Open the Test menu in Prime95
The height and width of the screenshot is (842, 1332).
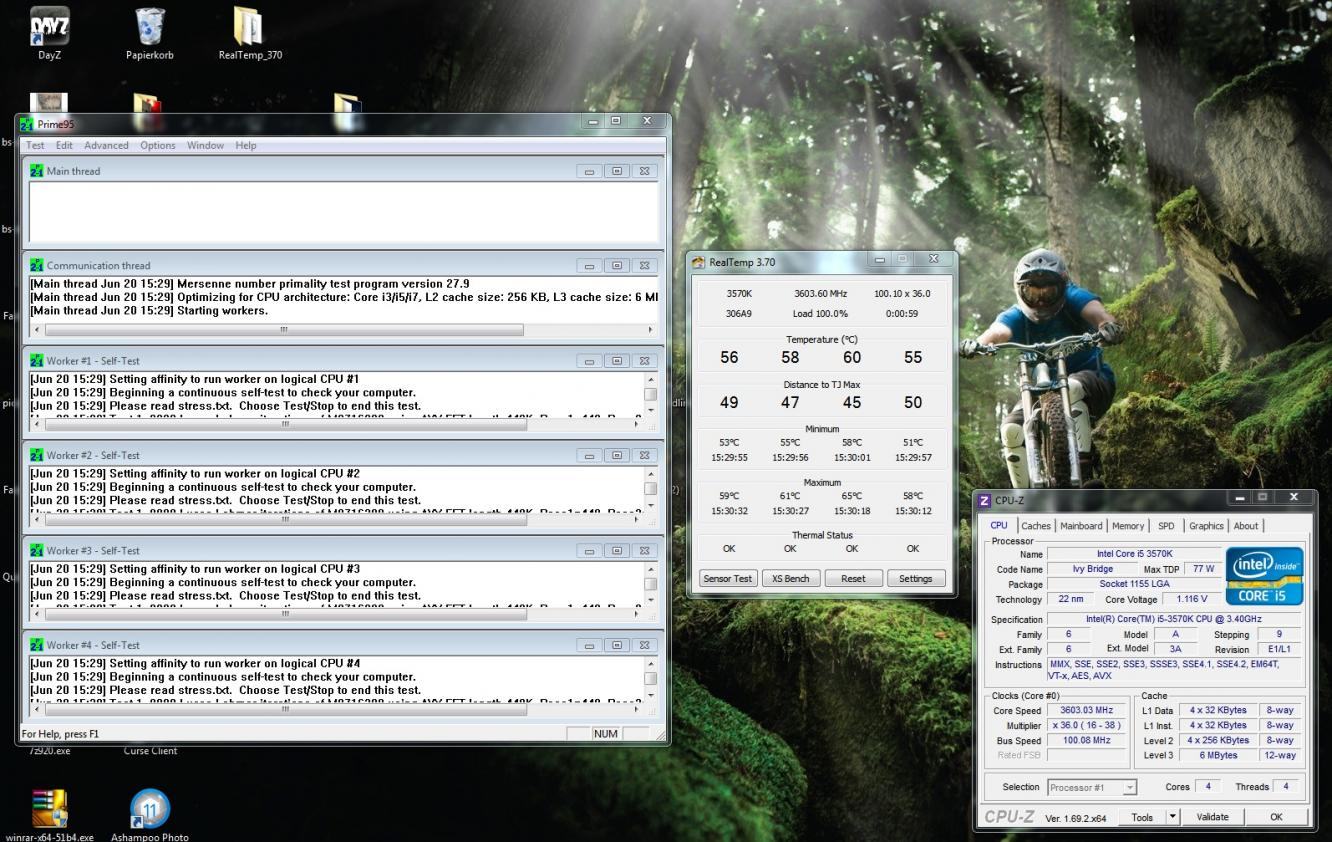point(35,145)
